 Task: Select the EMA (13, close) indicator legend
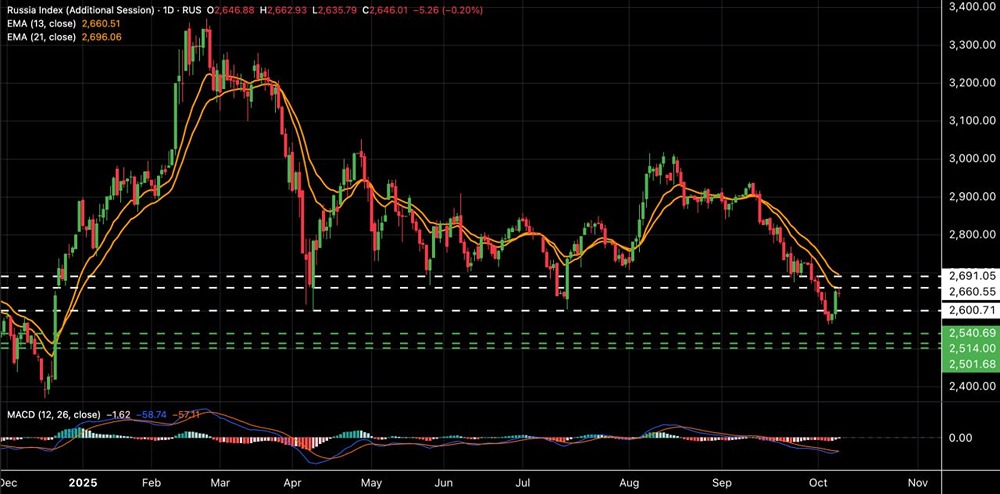(40, 24)
